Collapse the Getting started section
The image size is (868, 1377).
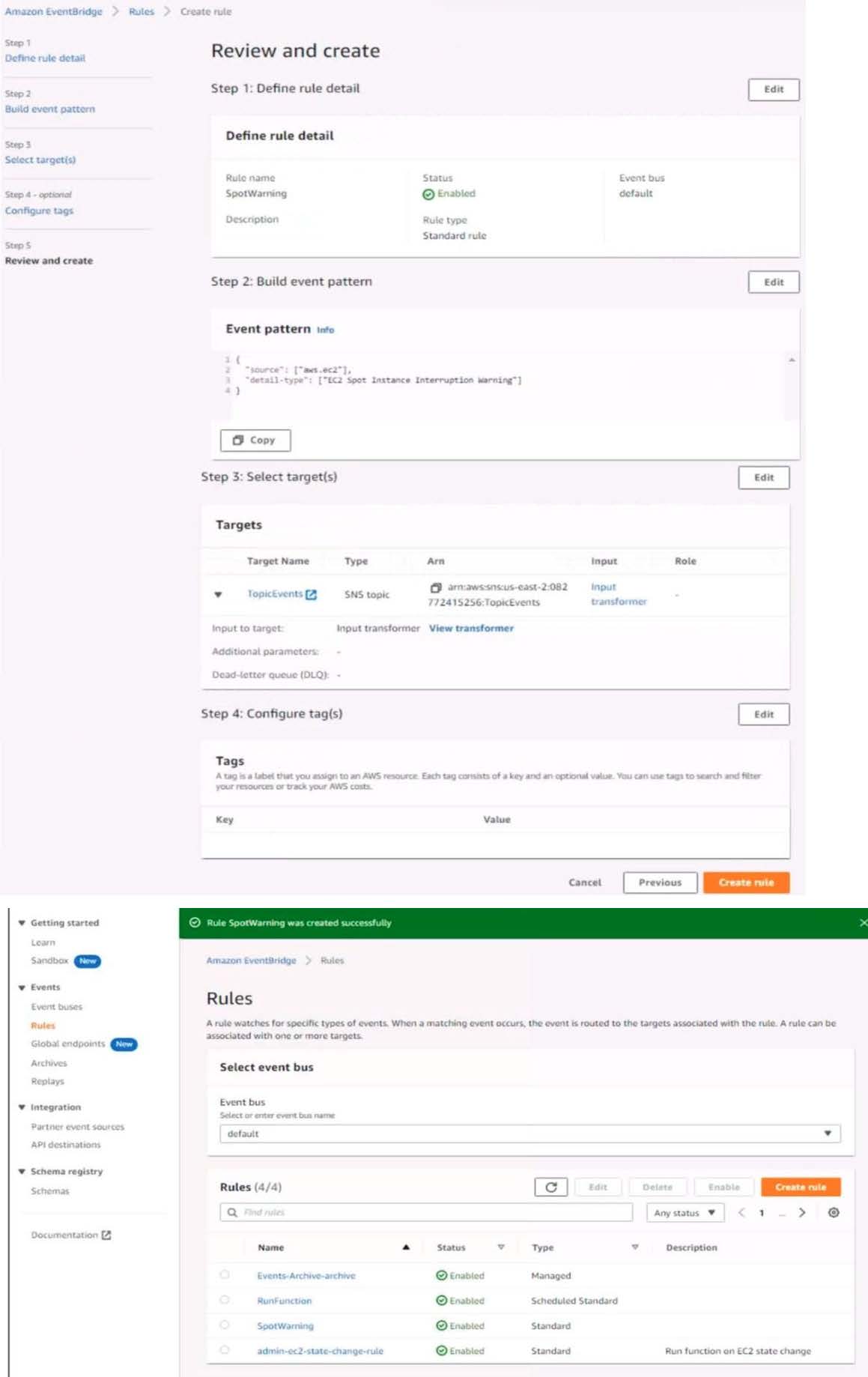coord(22,923)
